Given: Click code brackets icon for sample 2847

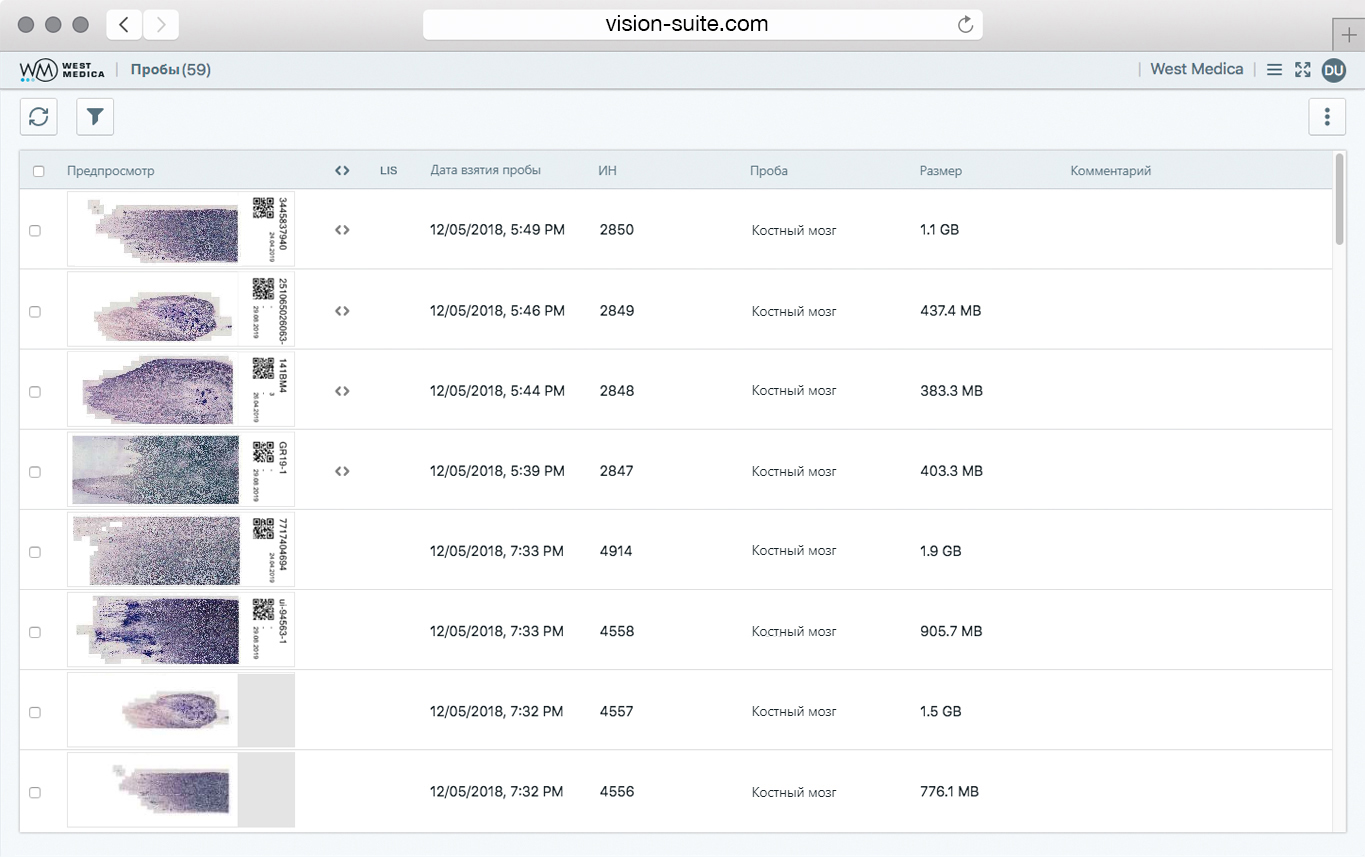Looking at the screenshot, I should (x=342, y=471).
